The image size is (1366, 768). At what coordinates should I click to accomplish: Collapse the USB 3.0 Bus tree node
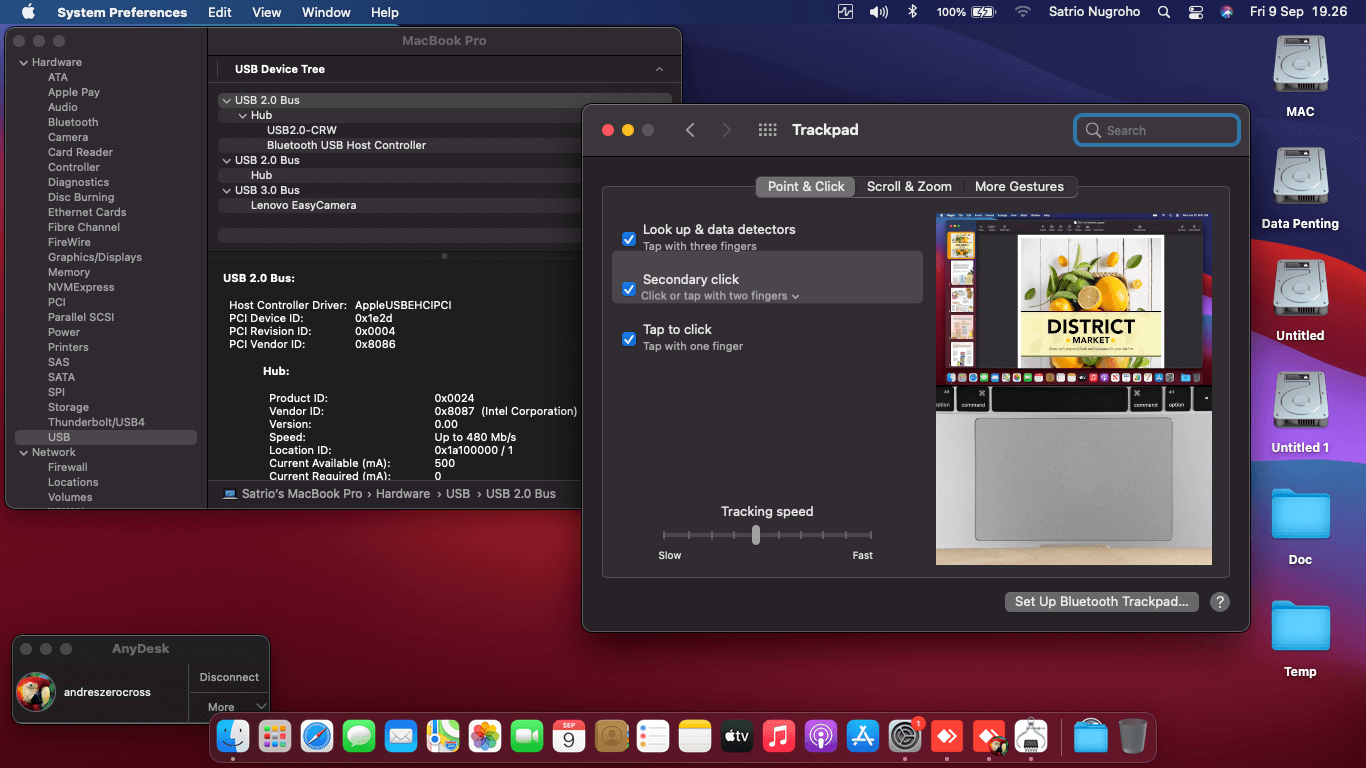[x=226, y=190]
